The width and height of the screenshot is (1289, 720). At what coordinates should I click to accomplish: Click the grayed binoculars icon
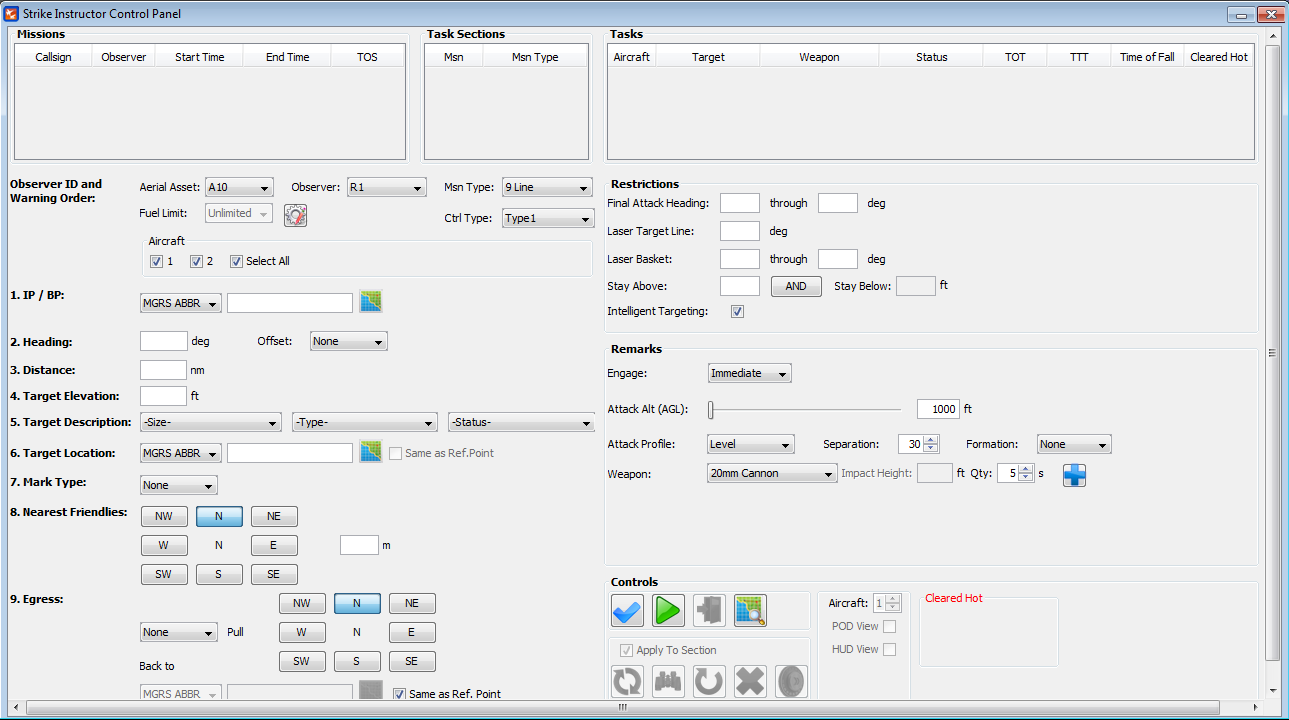click(x=668, y=682)
